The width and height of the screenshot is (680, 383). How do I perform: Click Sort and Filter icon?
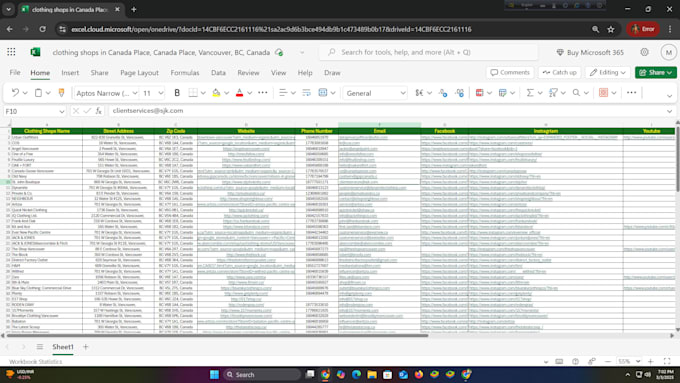point(553,93)
